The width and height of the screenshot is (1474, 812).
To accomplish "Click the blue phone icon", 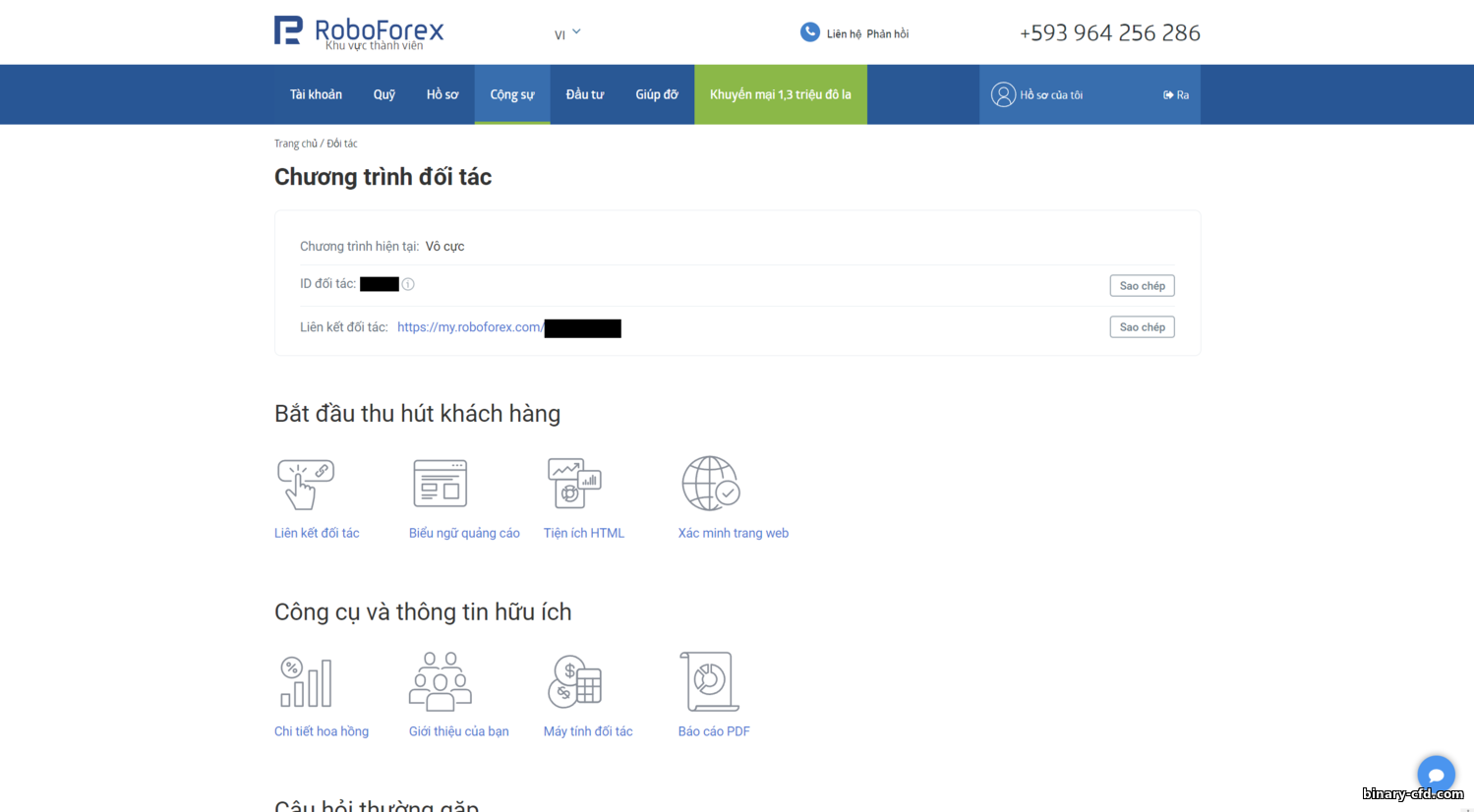I will coord(809,32).
